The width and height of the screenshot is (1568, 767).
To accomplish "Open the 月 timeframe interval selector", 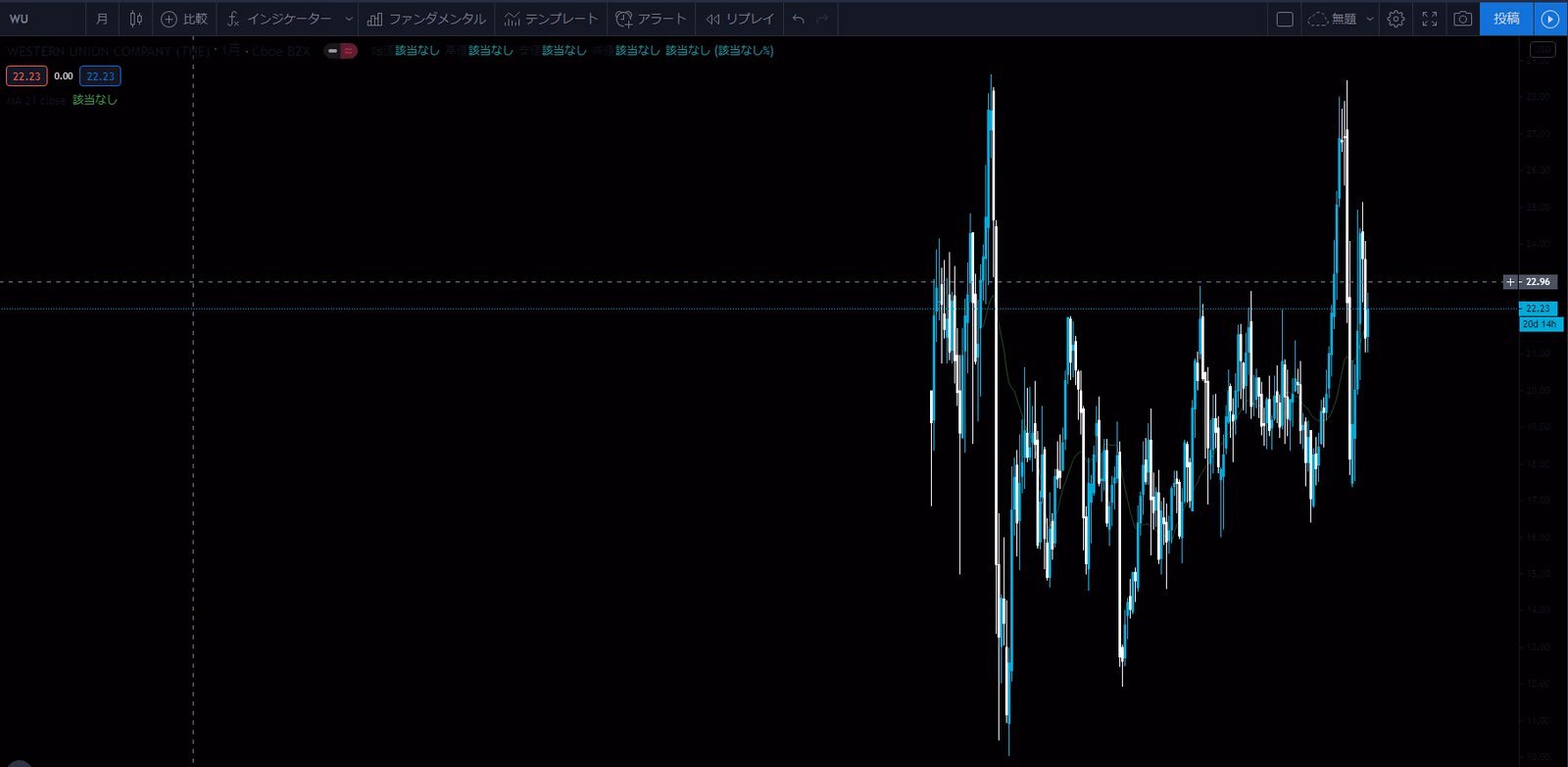I will click(x=102, y=19).
